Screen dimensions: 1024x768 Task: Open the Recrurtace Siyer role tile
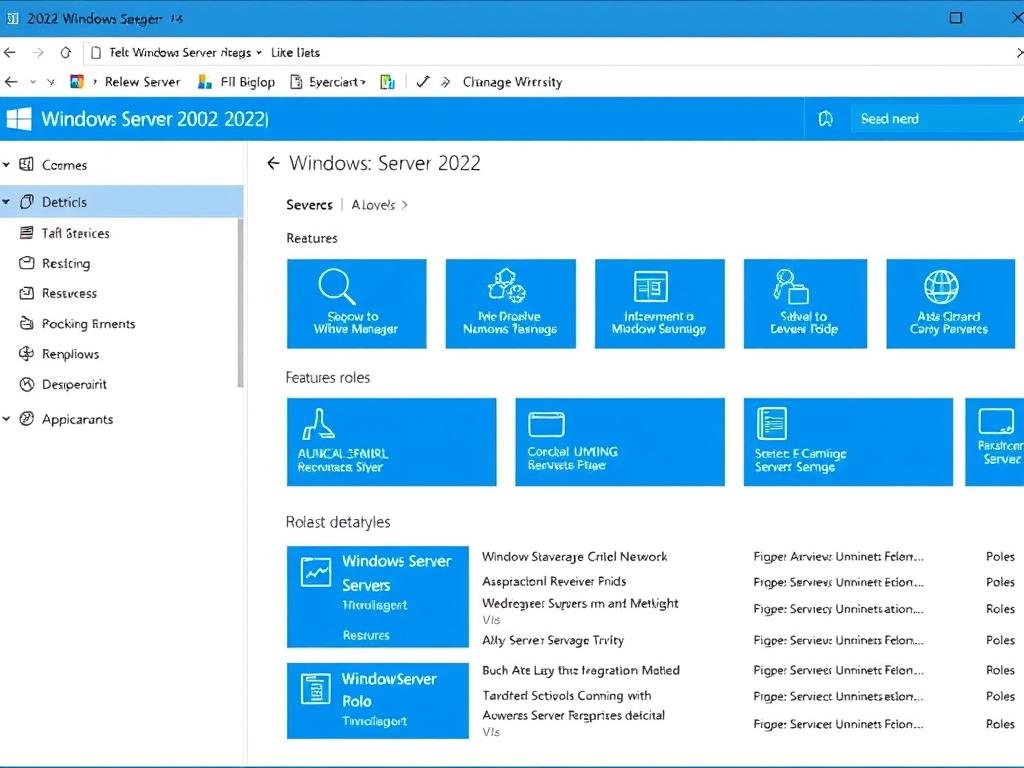[x=391, y=442]
